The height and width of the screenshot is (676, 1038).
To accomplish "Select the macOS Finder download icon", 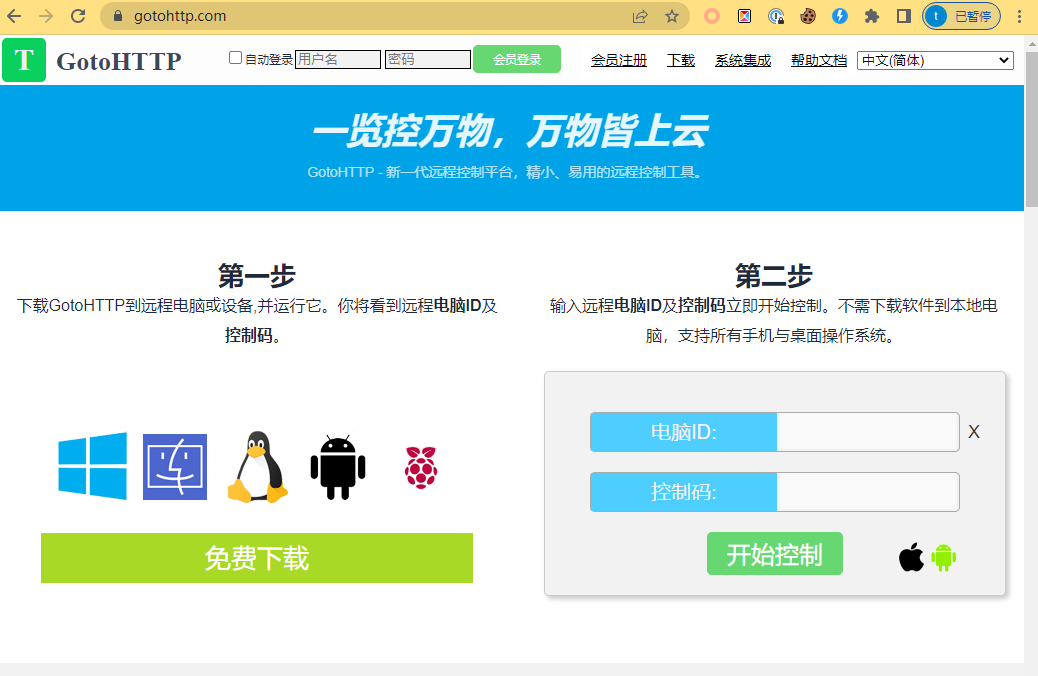I will coord(175,467).
